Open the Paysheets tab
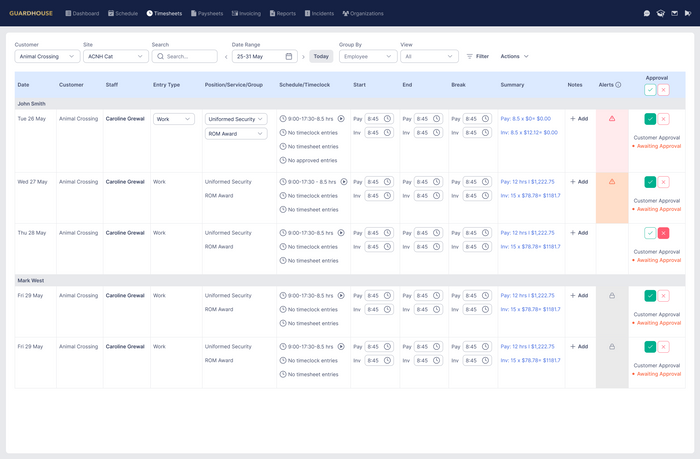Image resolution: width=700 pixels, height=459 pixels. [x=207, y=13]
